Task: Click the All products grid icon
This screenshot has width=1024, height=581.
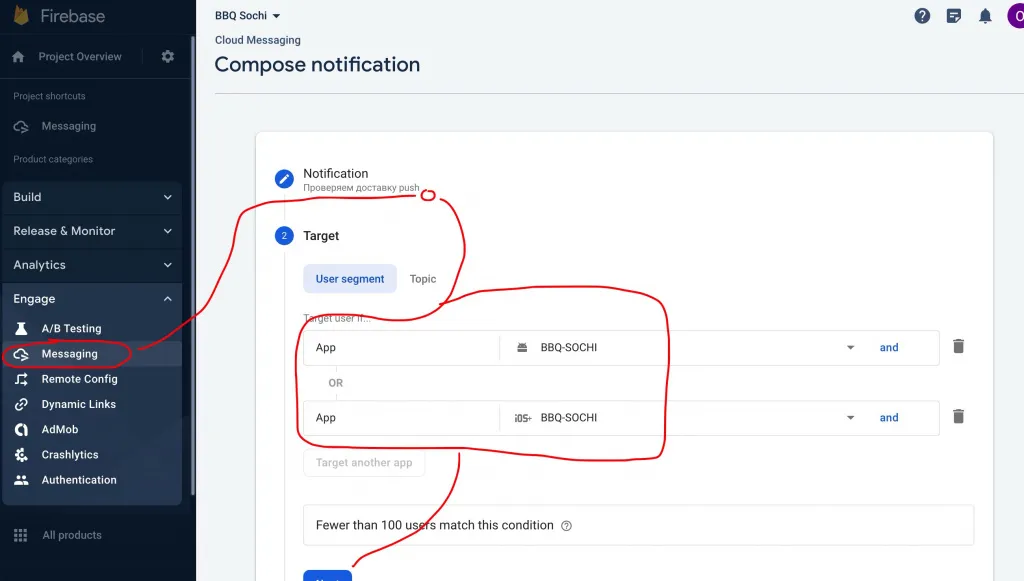Action: 20,535
